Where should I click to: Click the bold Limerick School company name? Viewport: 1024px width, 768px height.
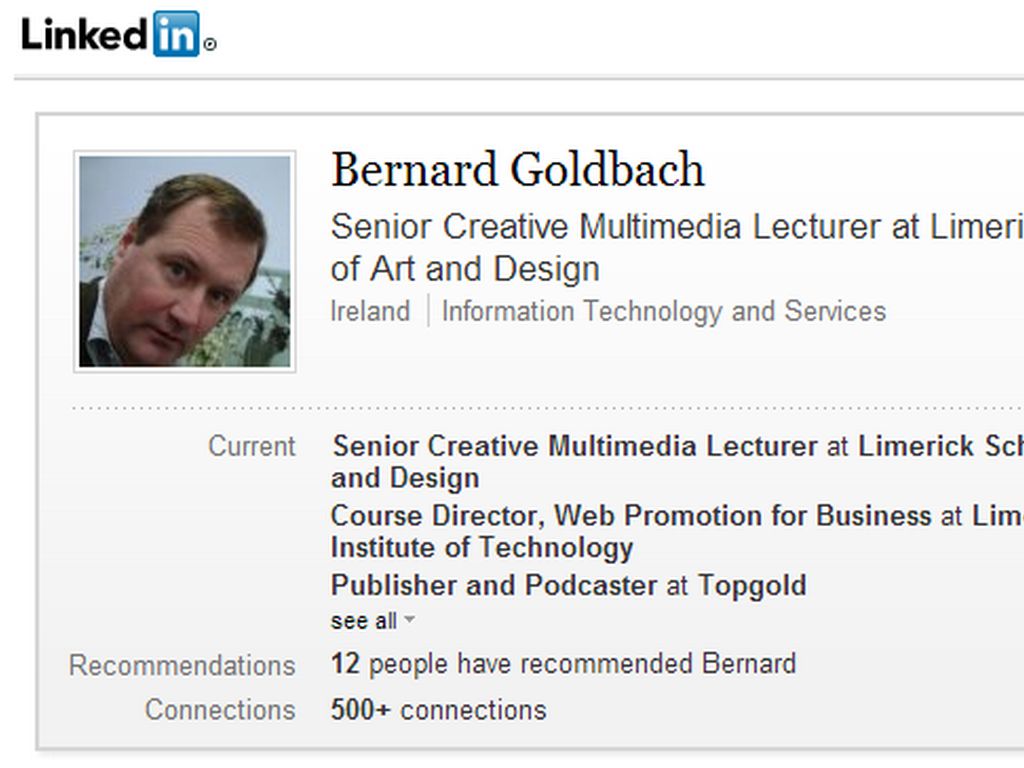pyautogui.click(x=940, y=446)
